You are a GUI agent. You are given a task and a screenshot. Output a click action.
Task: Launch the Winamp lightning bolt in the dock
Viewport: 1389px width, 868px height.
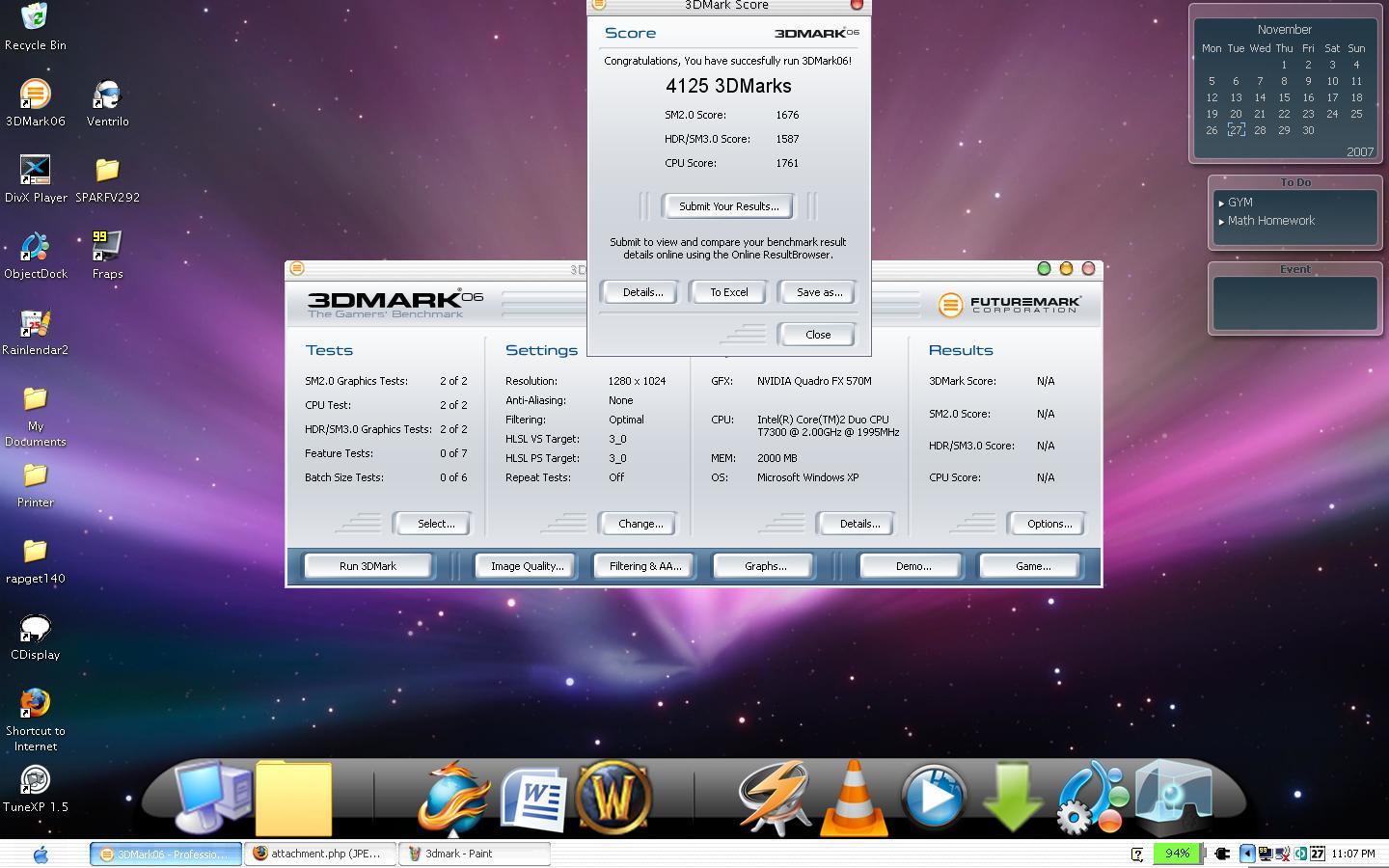click(x=773, y=798)
